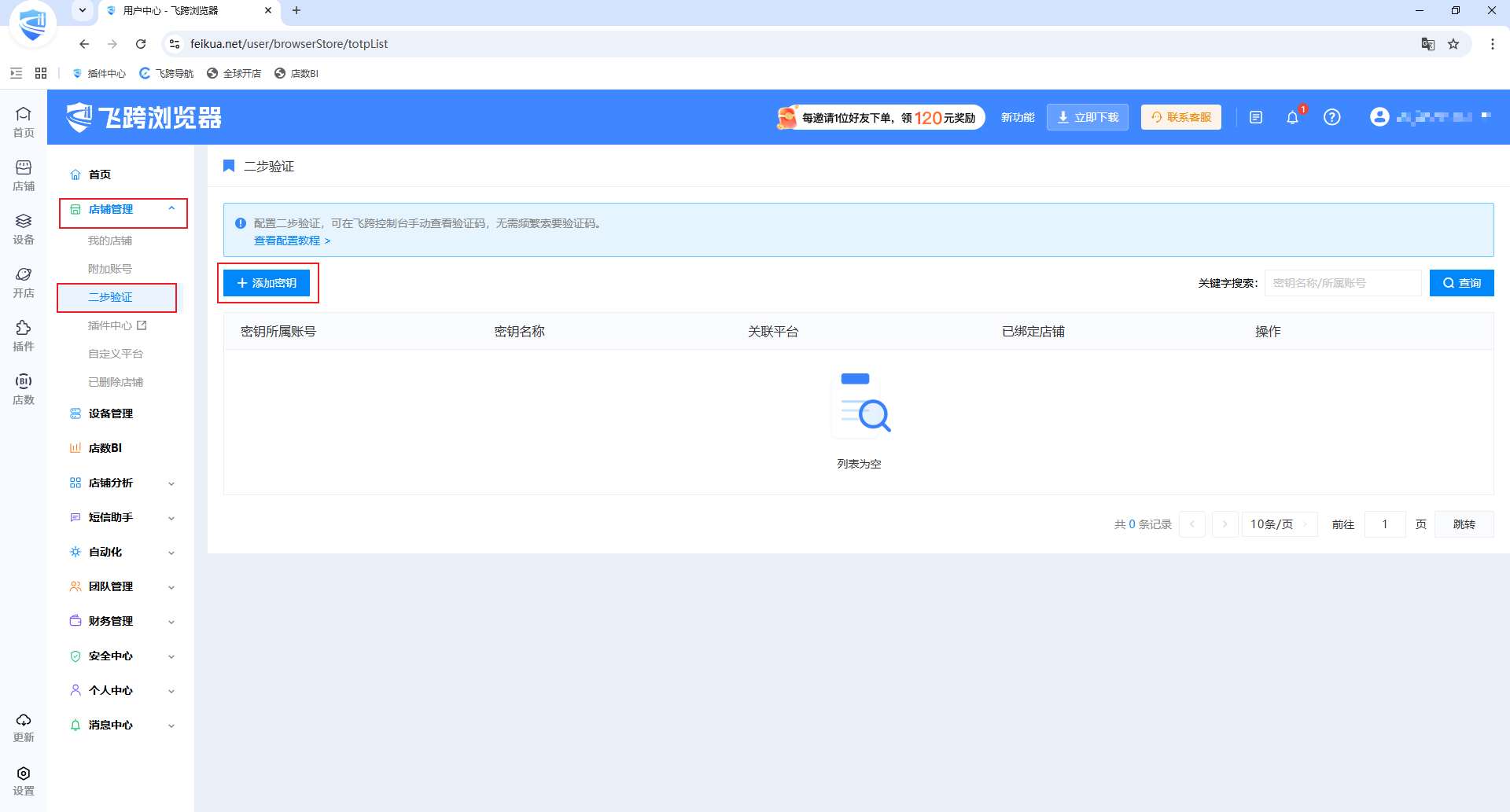Select 二步验证 submenu item
This screenshot has width=1510, height=812.
[x=110, y=297]
